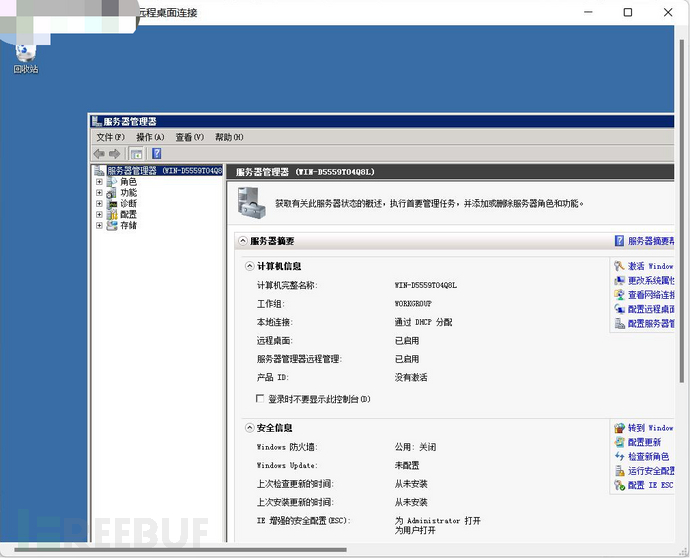Click the show/hide console tree toolbar icon
This screenshot has height=558, width=690.
[136, 154]
